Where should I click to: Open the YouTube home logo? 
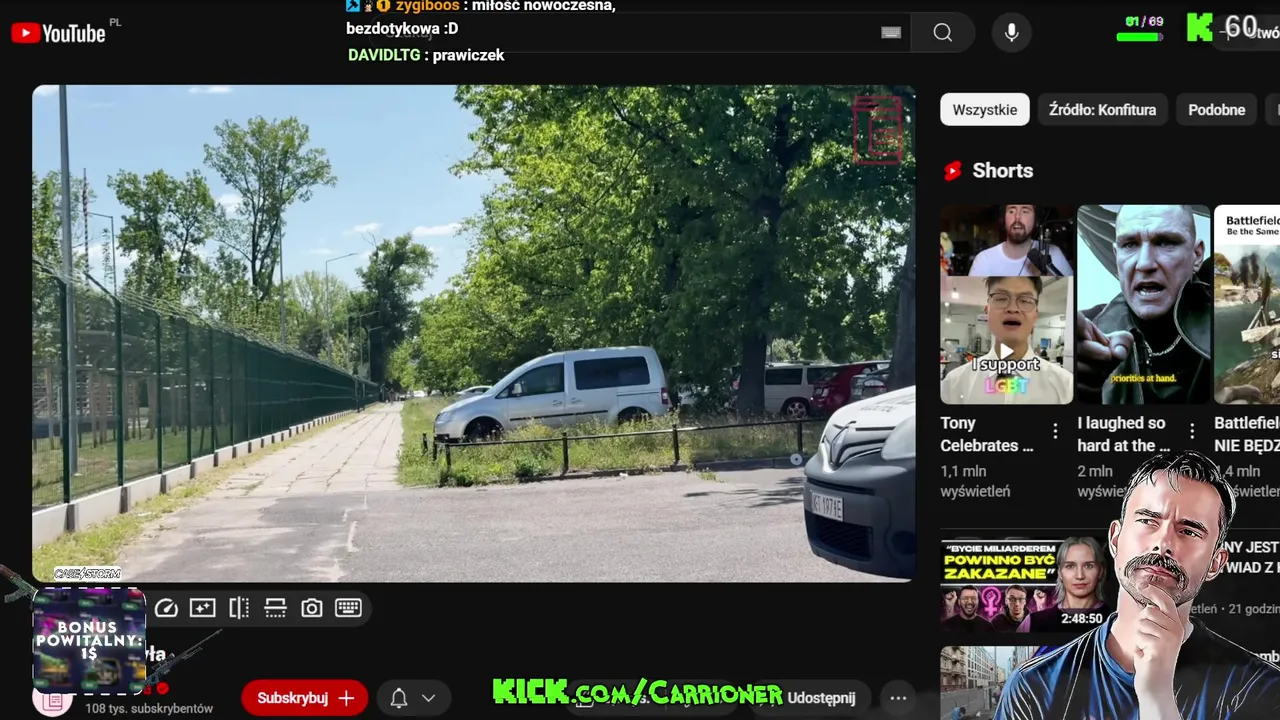[58, 33]
